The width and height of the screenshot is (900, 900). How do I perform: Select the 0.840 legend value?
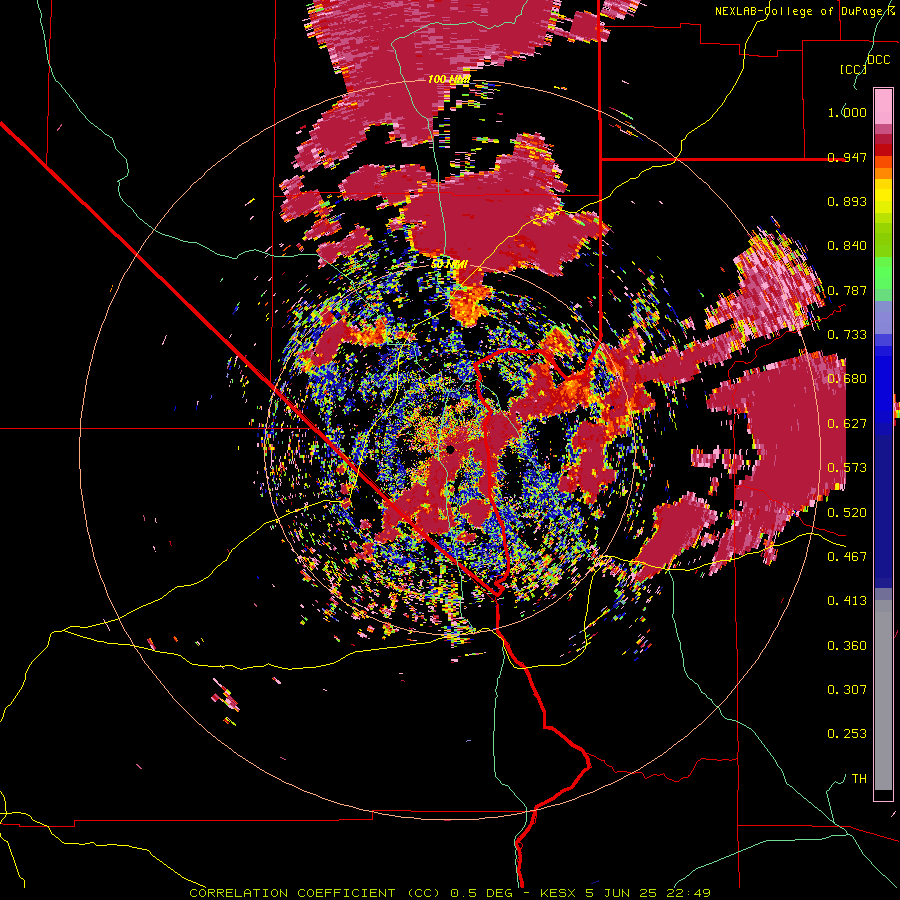(x=847, y=246)
